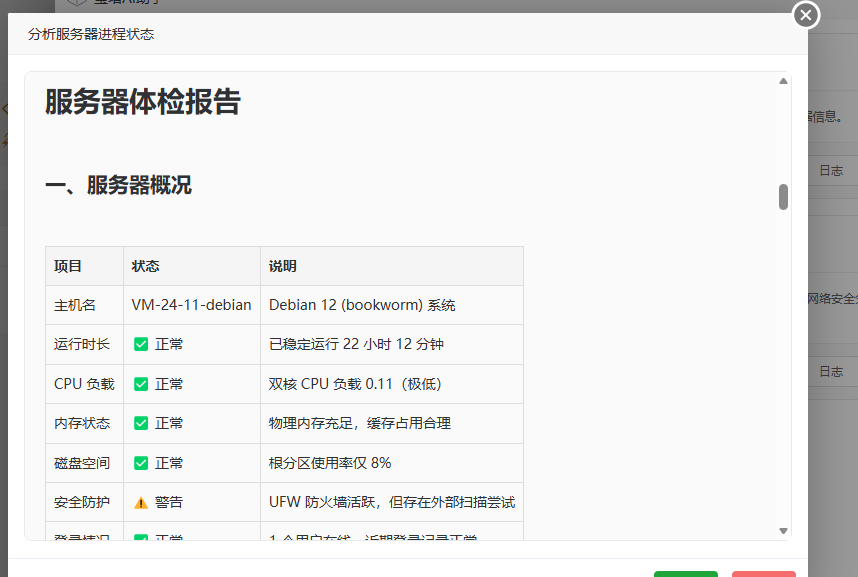The height and width of the screenshot is (577, 858).
Task: Click the warning icon in the 安全防护 row
Action: click(x=140, y=502)
